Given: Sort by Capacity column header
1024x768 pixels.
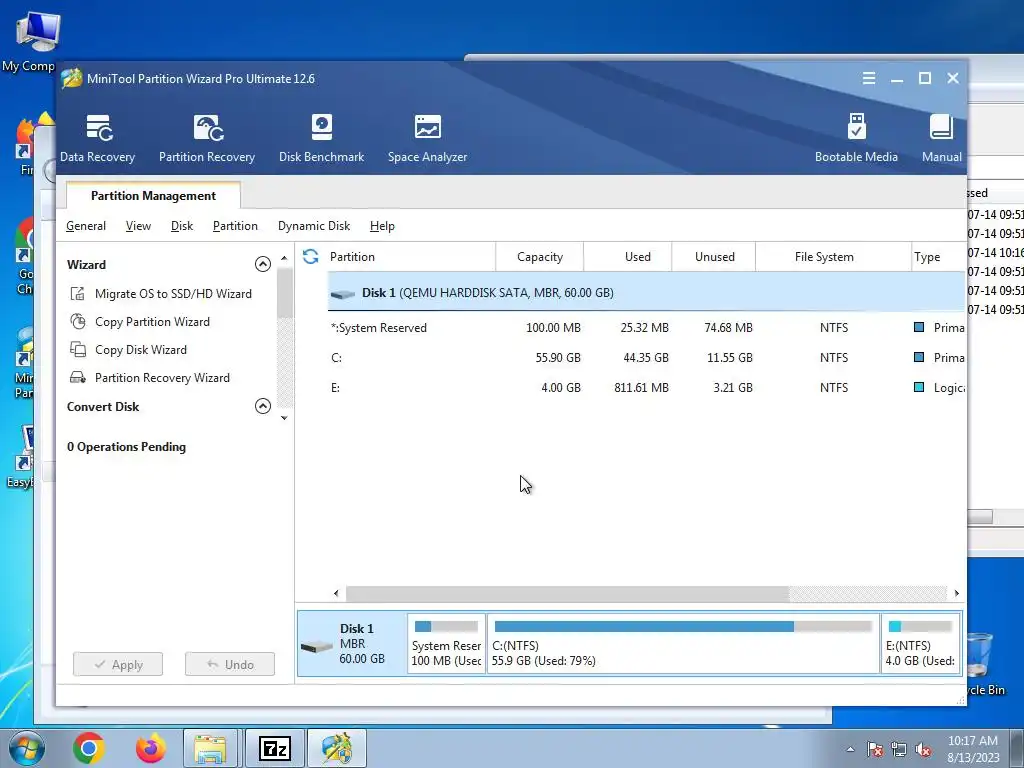Looking at the screenshot, I should tap(539, 257).
